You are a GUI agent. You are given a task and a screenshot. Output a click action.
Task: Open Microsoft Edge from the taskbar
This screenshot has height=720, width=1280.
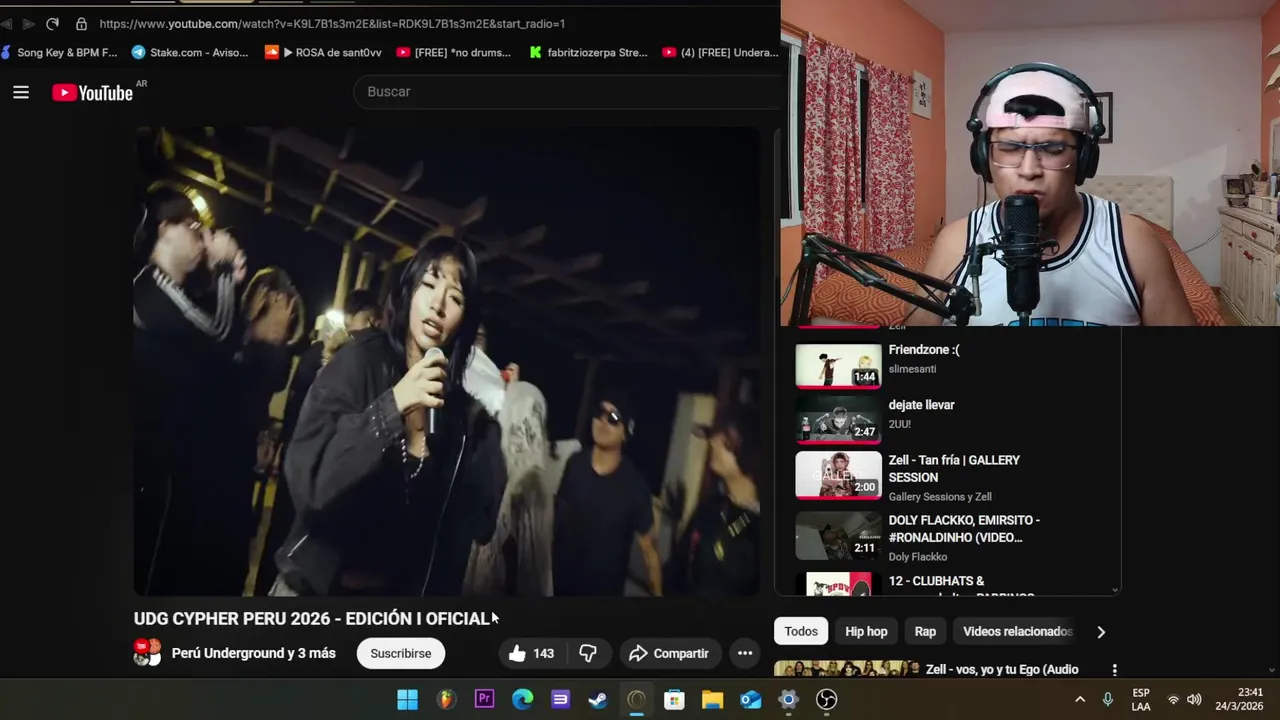pos(522,699)
